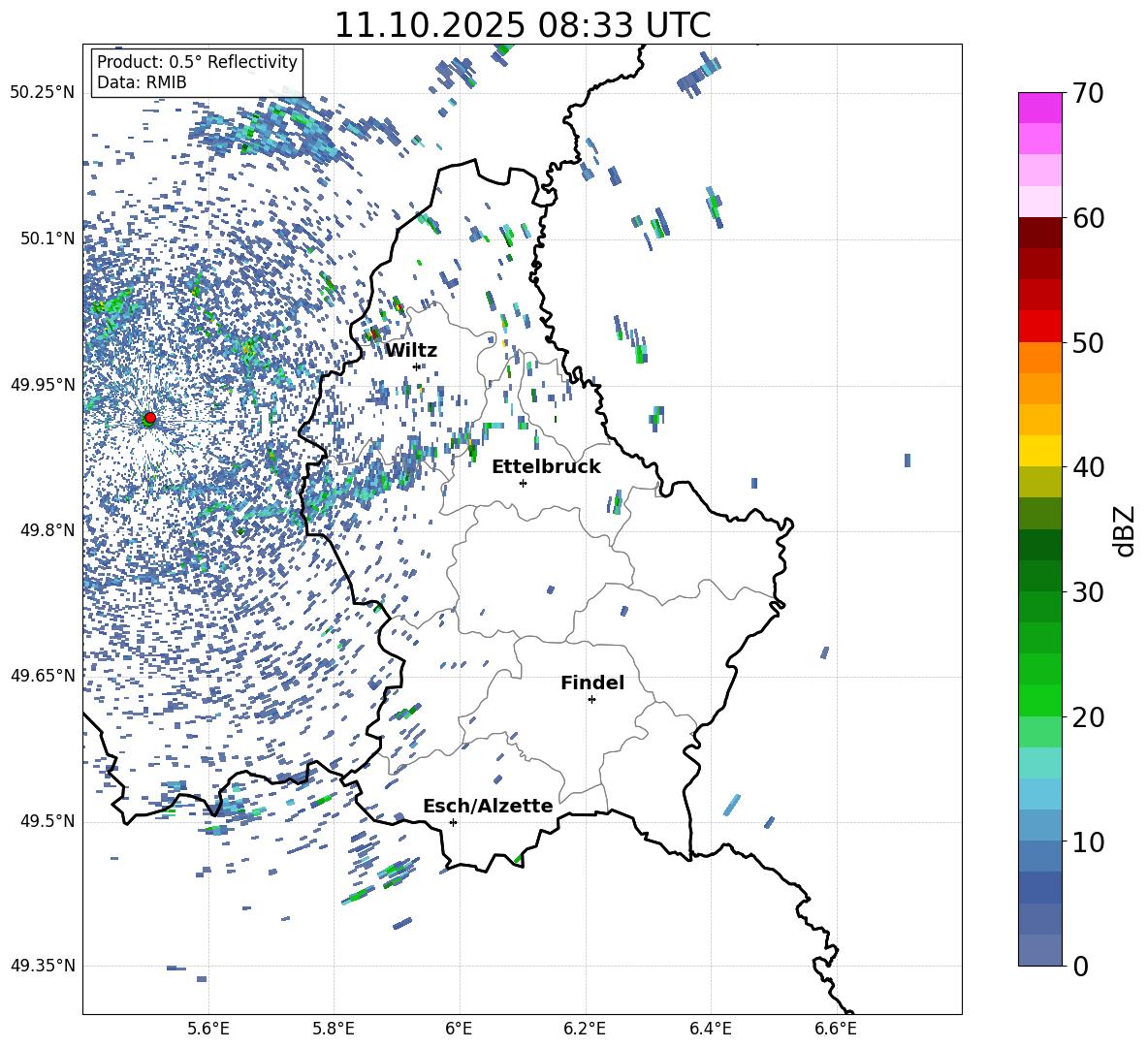Image resolution: width=1148 pixels, height=1048 pixels.
Task: Pick the magenta top swatch of colorbar
Action: pyautogui.click(x=1039, y=108)
